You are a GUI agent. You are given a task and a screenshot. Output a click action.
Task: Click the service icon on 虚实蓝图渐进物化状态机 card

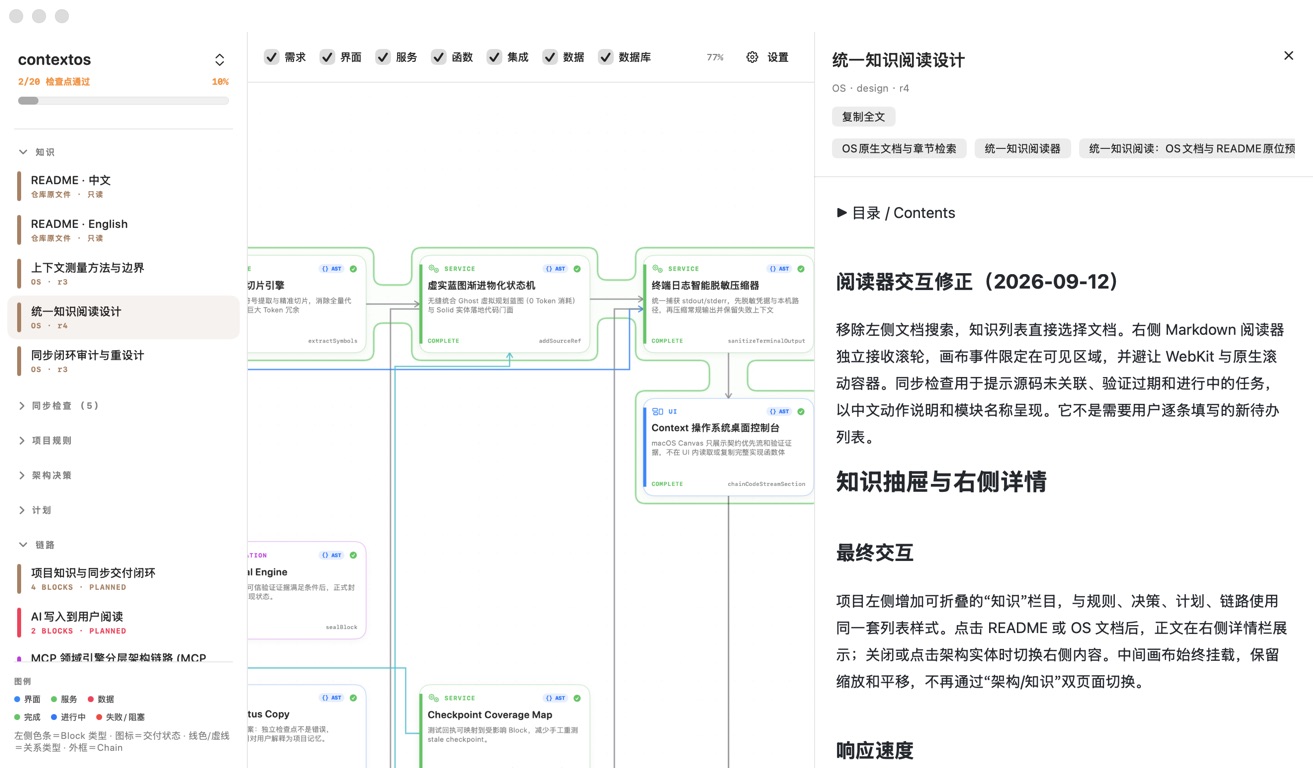click(434, 269)
